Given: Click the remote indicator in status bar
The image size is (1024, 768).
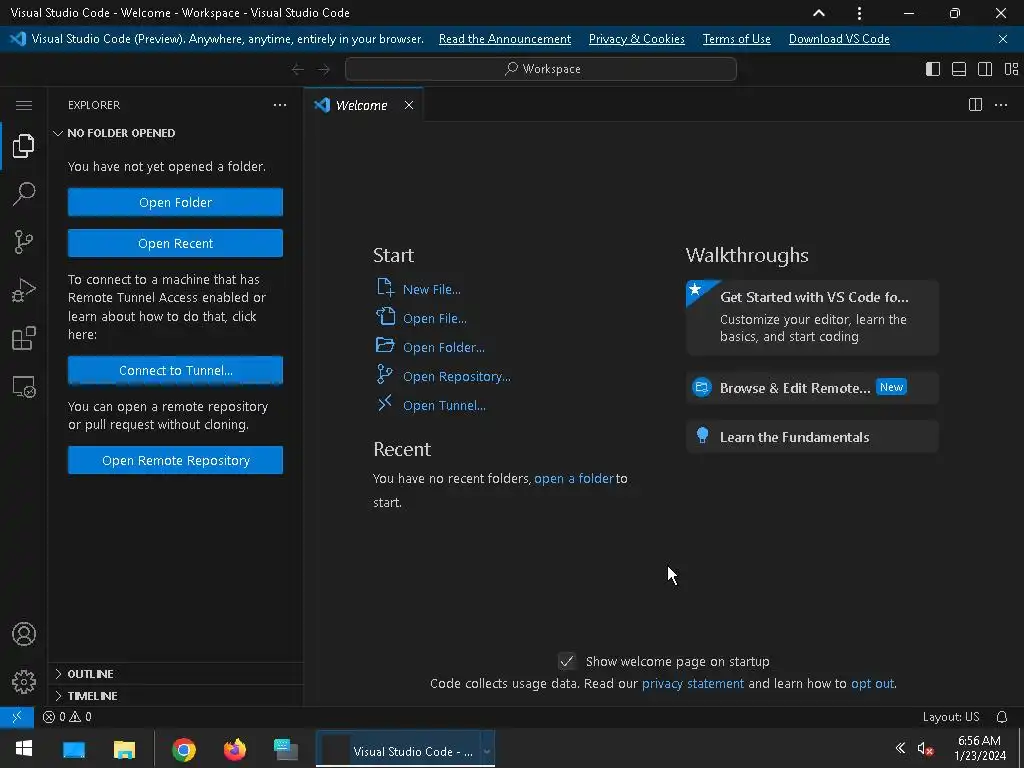Looking at the screenshot, I should pos(17,717).
